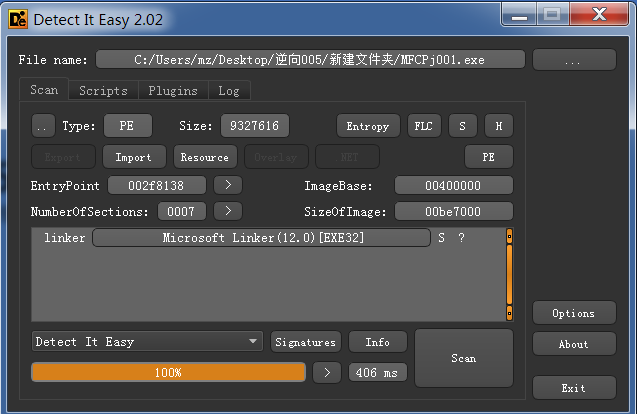Image resolution: width=637 pixels, height=414 pixels.
Task: Click the S button in the top row
Action: [x=462, y=126]
